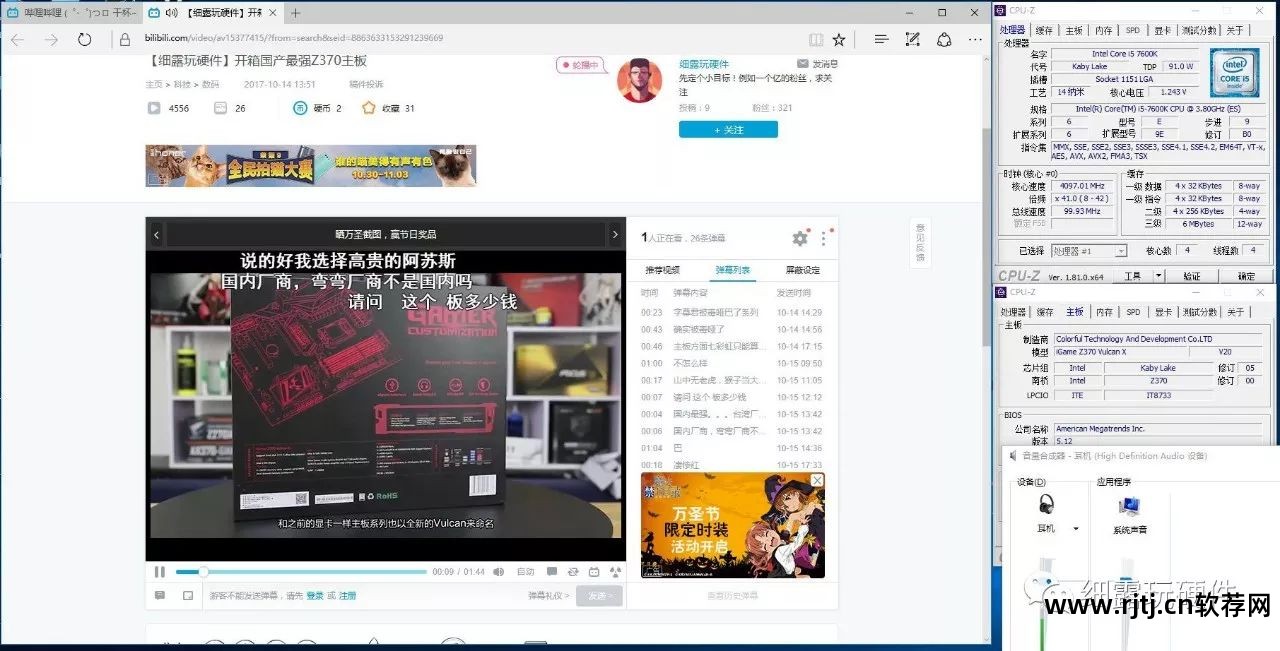Add page to favorites with star icon
This screenshot has height=651, width=1280.
[x=838, y=40]
